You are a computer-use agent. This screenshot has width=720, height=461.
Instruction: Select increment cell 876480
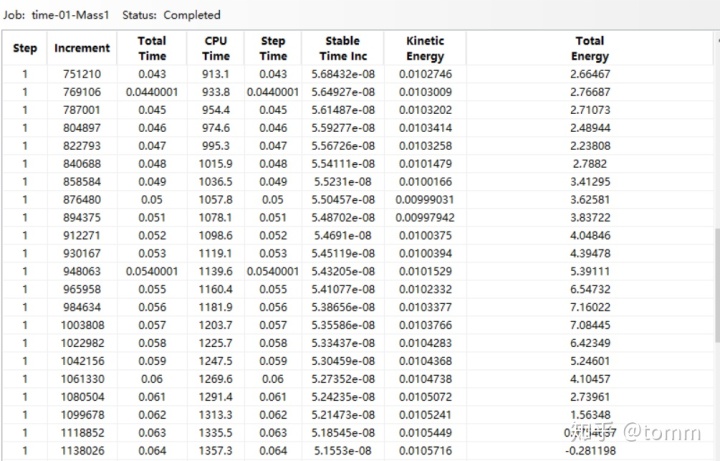click(82, 199)
